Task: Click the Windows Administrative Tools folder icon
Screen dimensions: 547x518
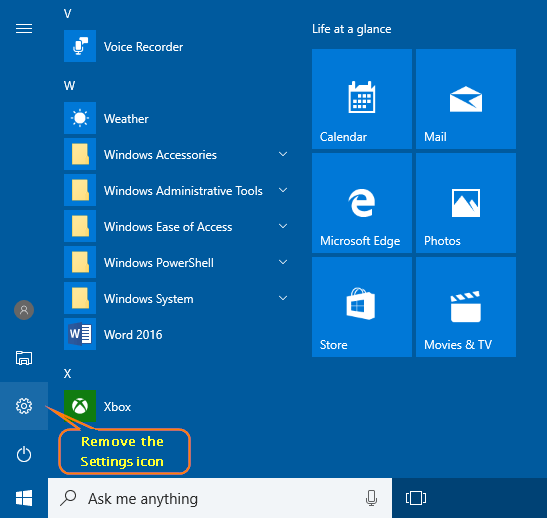Action: coord(80,190)
